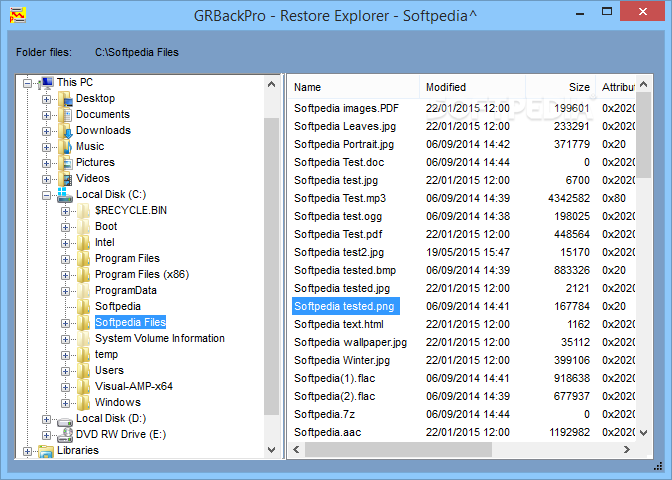Viewport: 672px width, 480px height.
Task: Click the tree panel scroll up arrow
Action: pos(271,84)
